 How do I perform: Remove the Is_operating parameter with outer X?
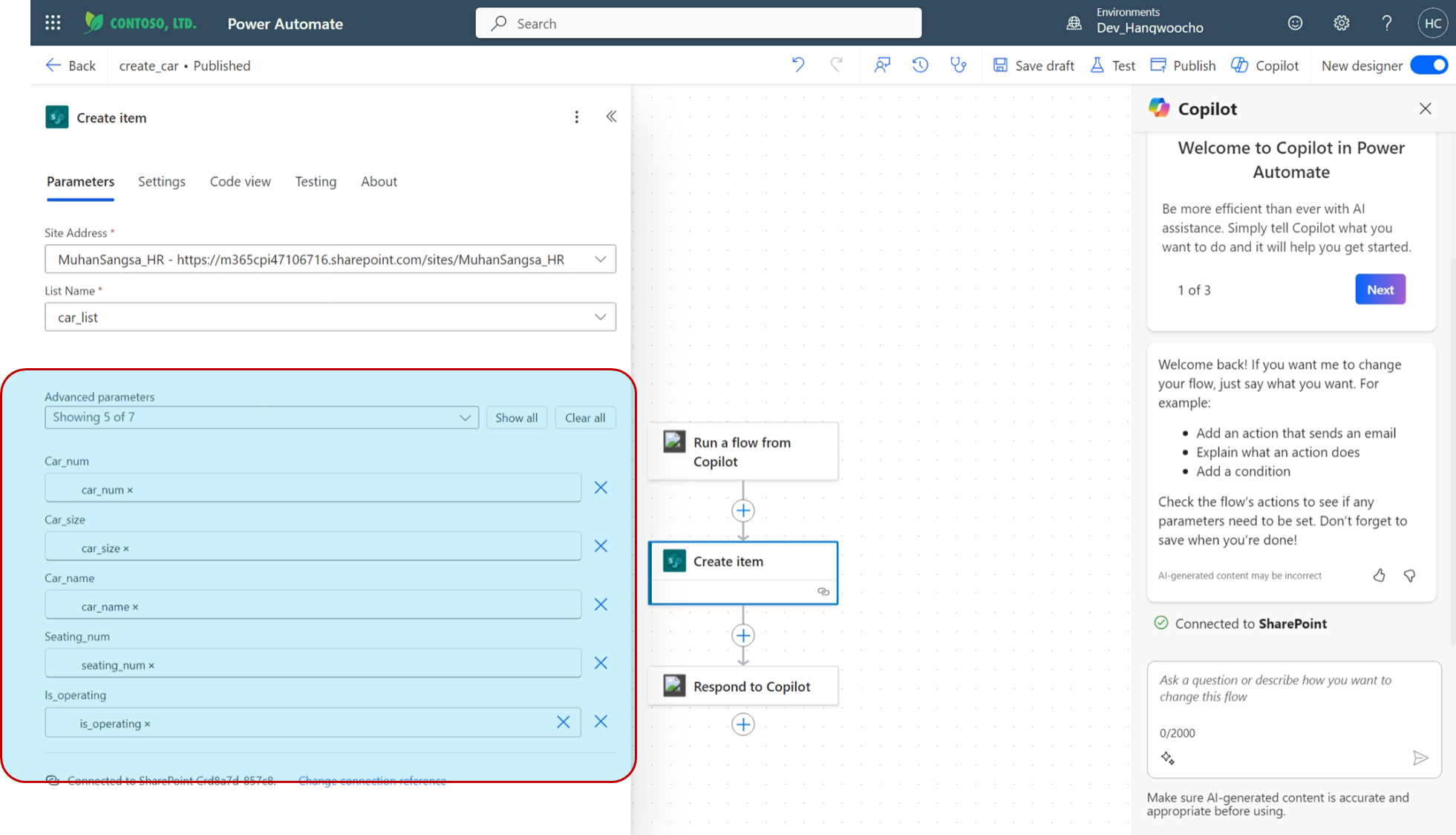click(x=601, y=721)
